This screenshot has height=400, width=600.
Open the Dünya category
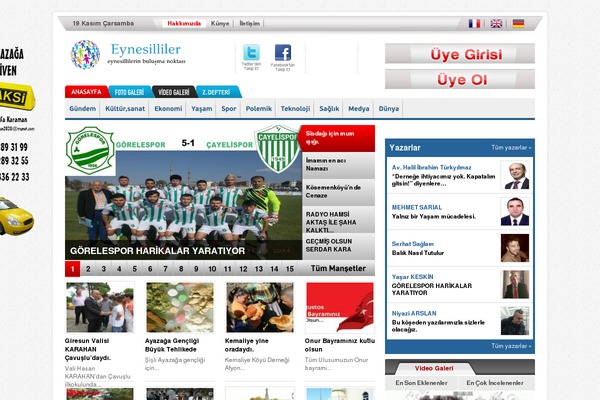pos(389,108)
